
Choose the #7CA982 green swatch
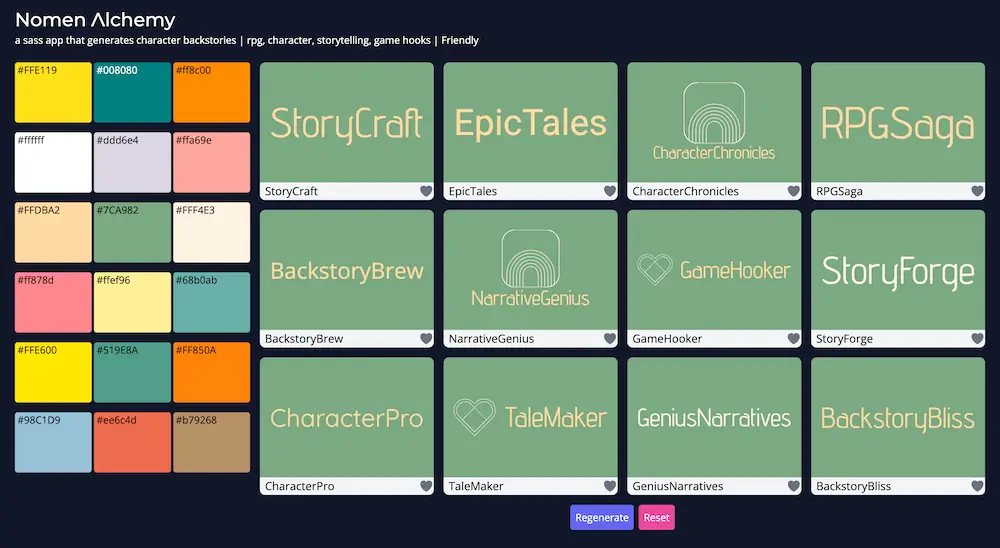[131, 232]
